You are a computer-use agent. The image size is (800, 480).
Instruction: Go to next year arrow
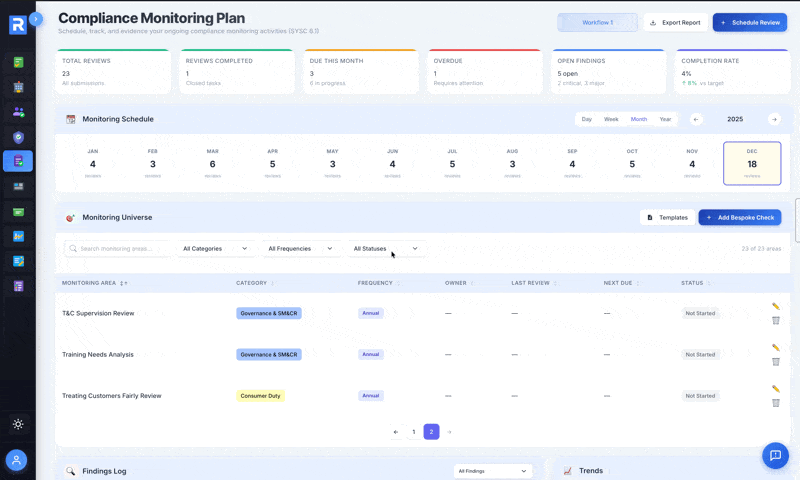pos(774,119)
